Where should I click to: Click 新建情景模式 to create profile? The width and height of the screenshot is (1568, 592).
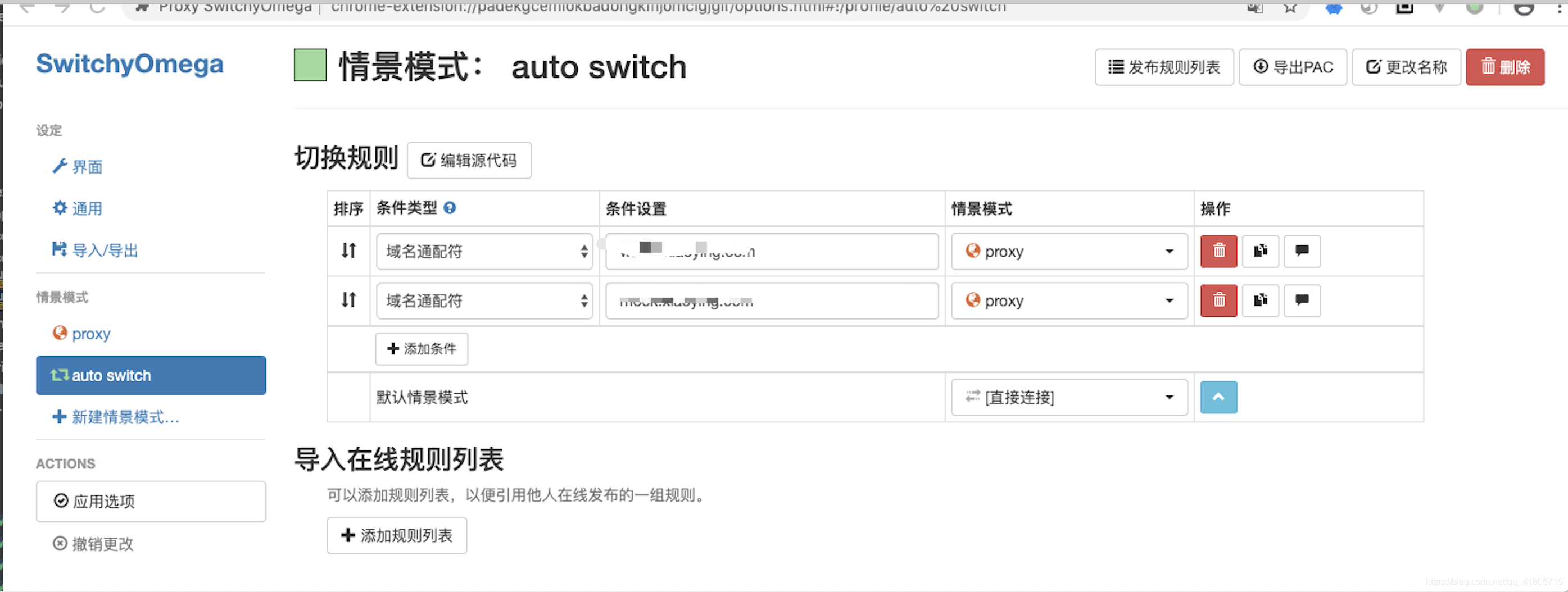click(116, 417)
